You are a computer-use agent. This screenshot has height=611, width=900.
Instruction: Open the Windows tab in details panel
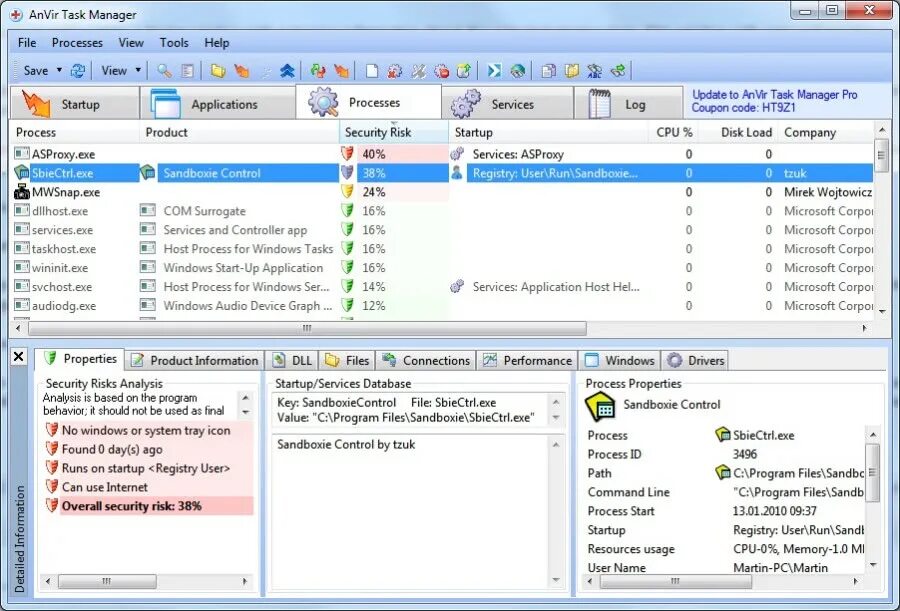pos(619,361)
